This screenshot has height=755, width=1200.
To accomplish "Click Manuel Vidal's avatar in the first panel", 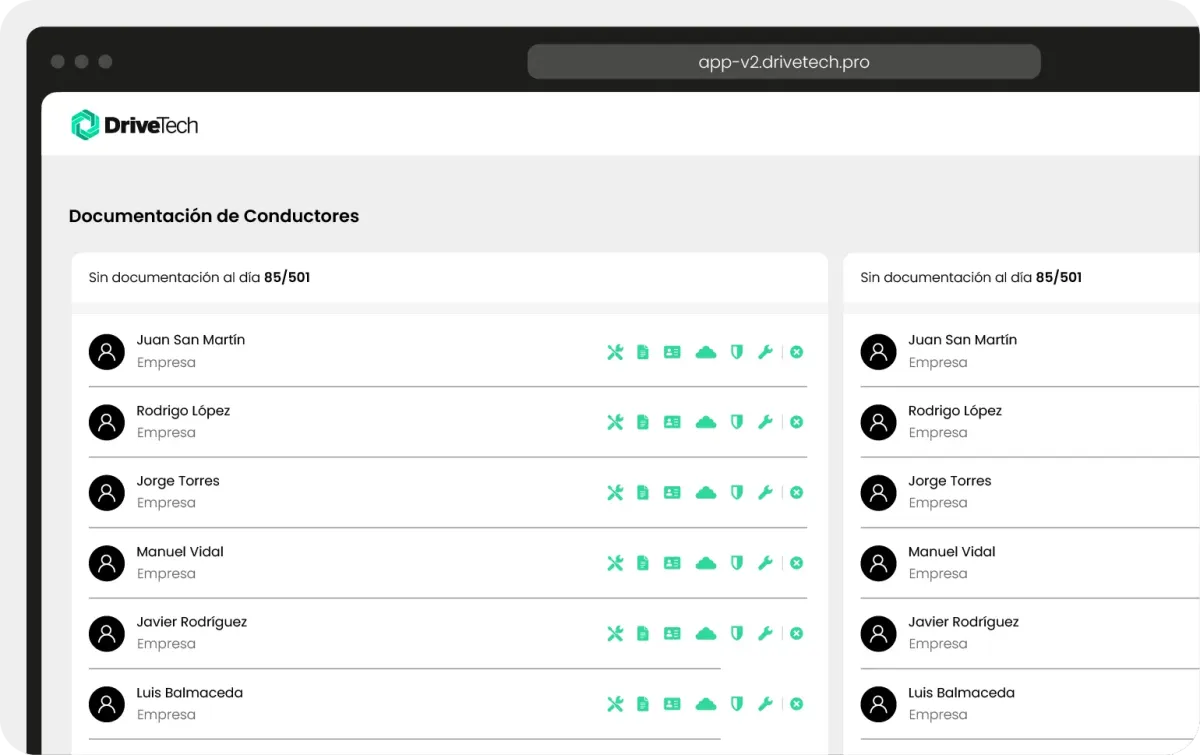I will coord(107,563).
